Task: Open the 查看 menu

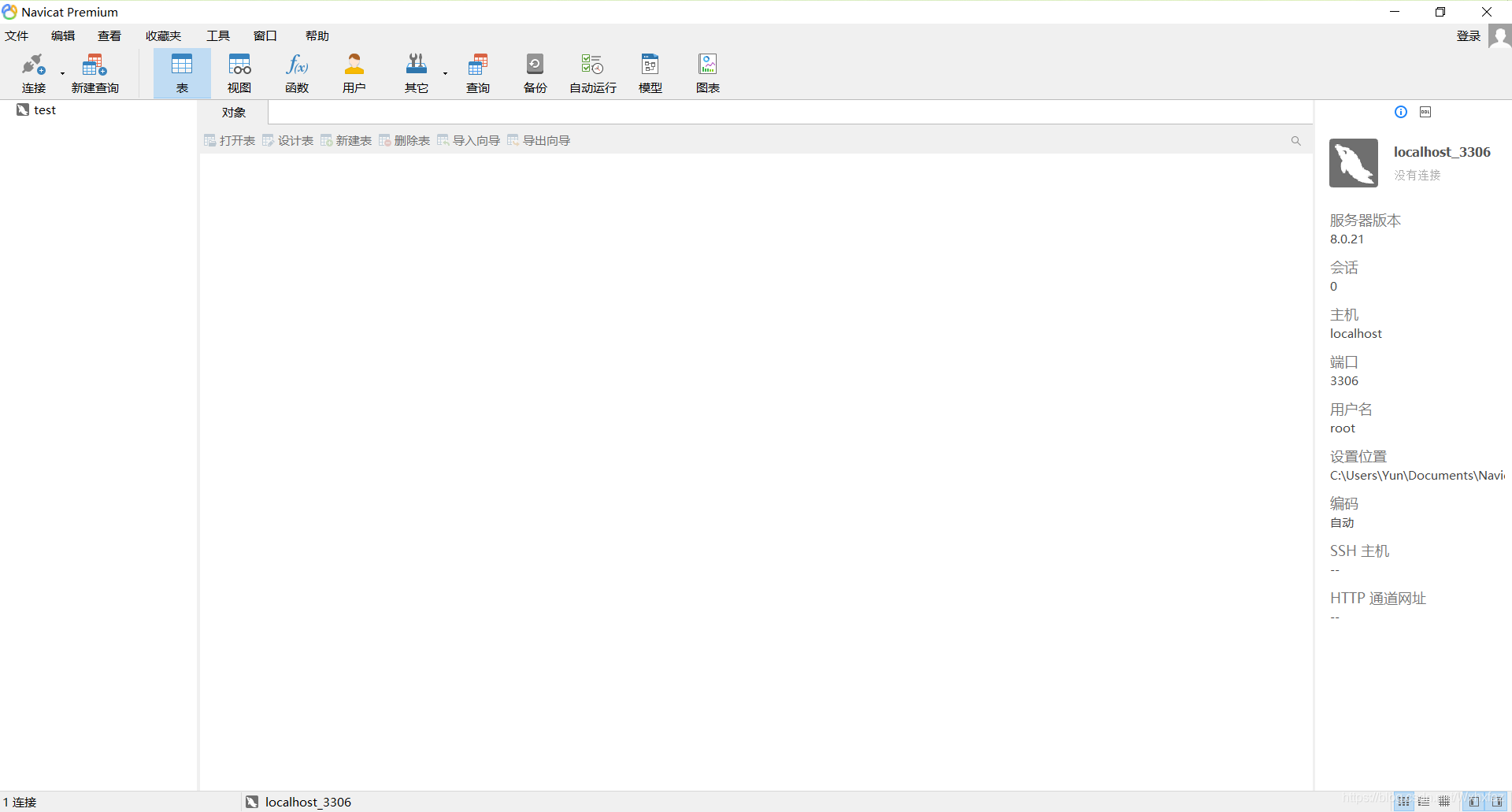Action: coord(109,36)
